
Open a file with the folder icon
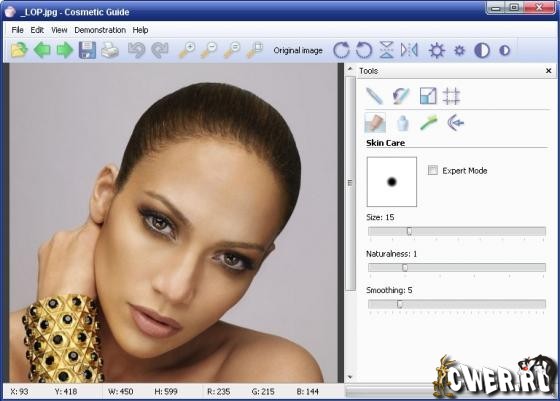point(19,50)
